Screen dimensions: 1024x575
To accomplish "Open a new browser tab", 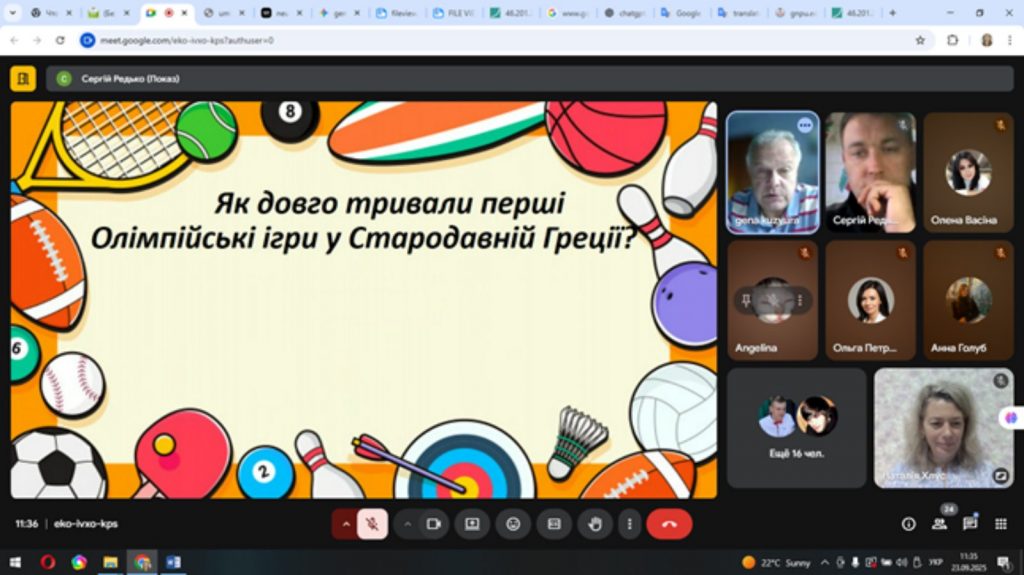I will pyautogui.click(x=892, y=13).
